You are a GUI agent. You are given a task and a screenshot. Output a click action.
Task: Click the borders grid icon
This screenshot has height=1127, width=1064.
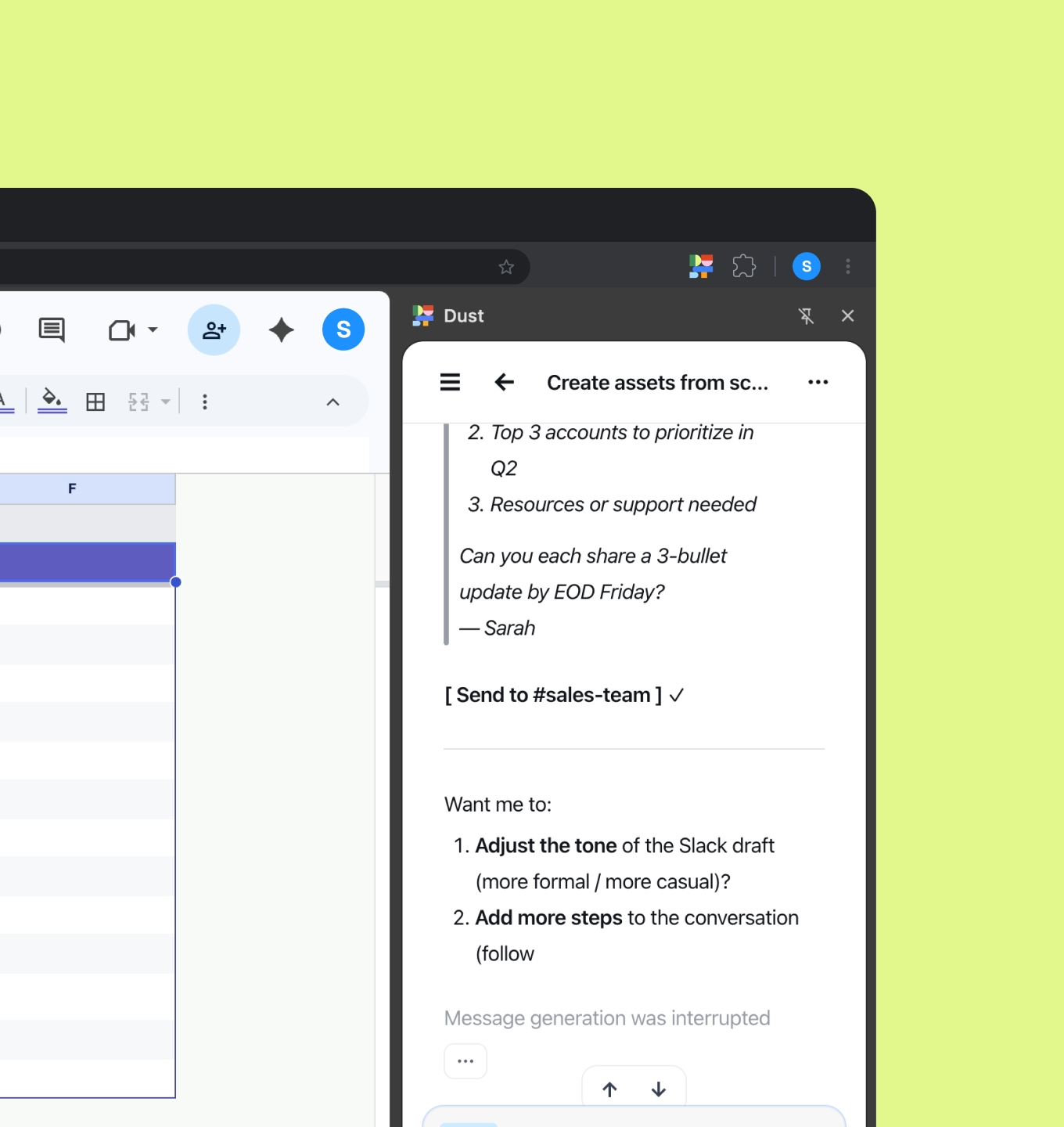point(95,402)
